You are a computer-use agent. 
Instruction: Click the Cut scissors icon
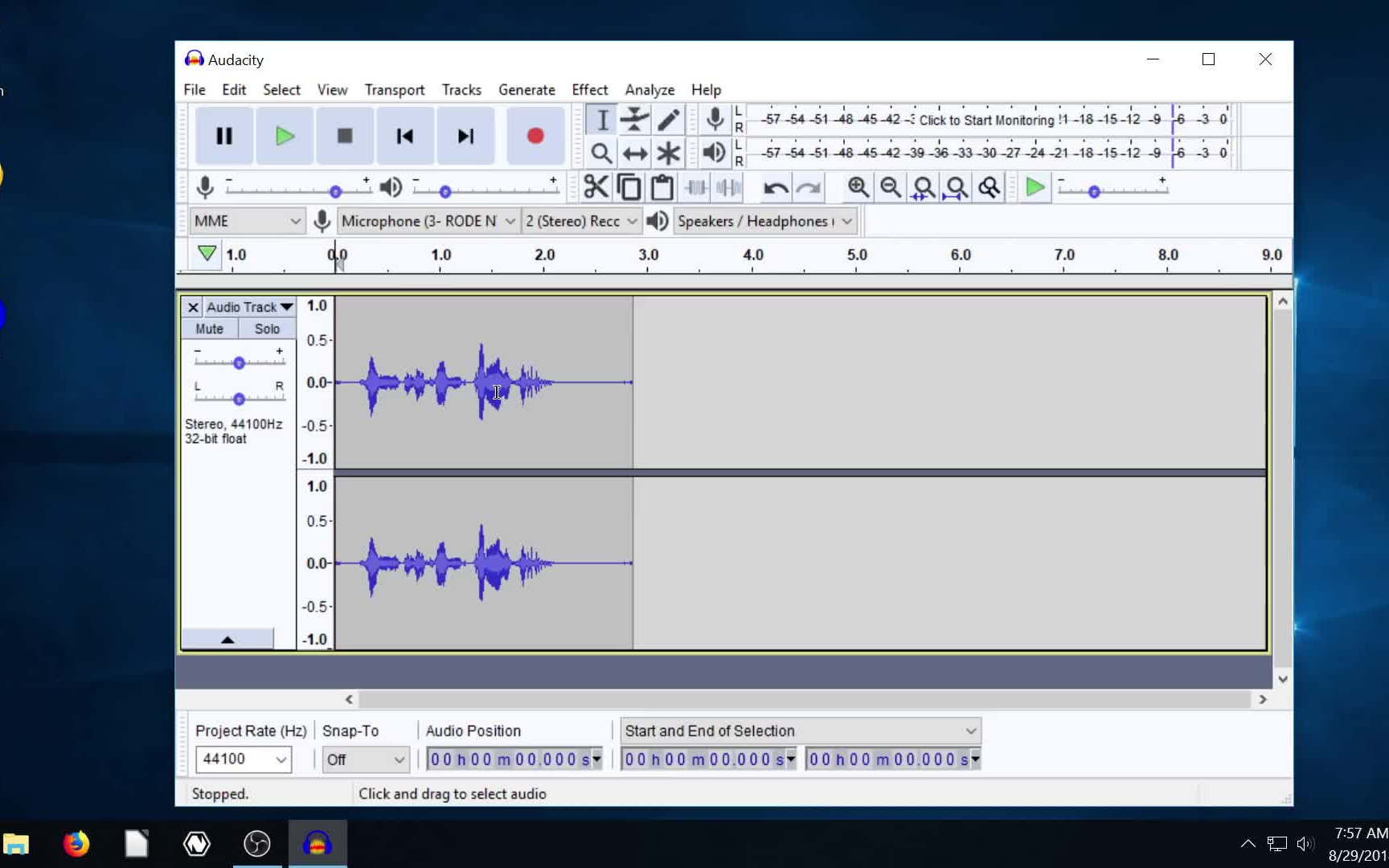click(x=596, y=187)
